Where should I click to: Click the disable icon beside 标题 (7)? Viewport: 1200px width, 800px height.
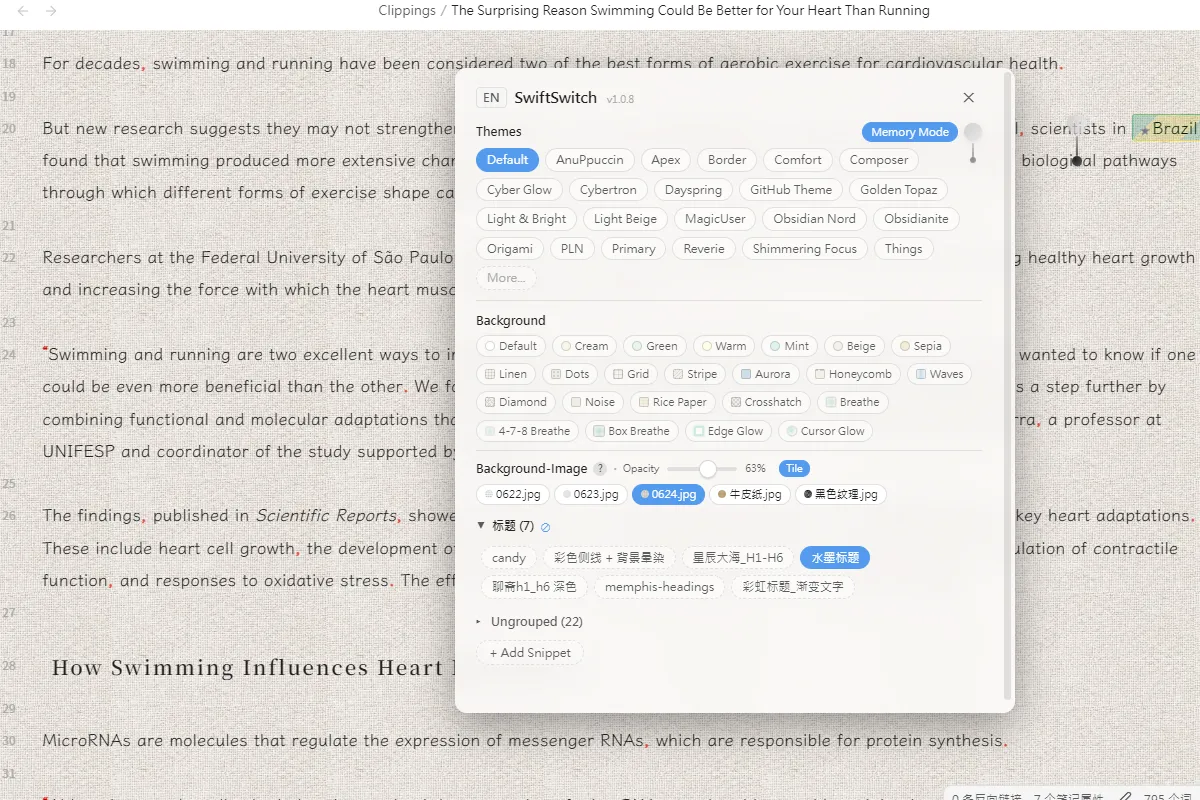[545, 527]
